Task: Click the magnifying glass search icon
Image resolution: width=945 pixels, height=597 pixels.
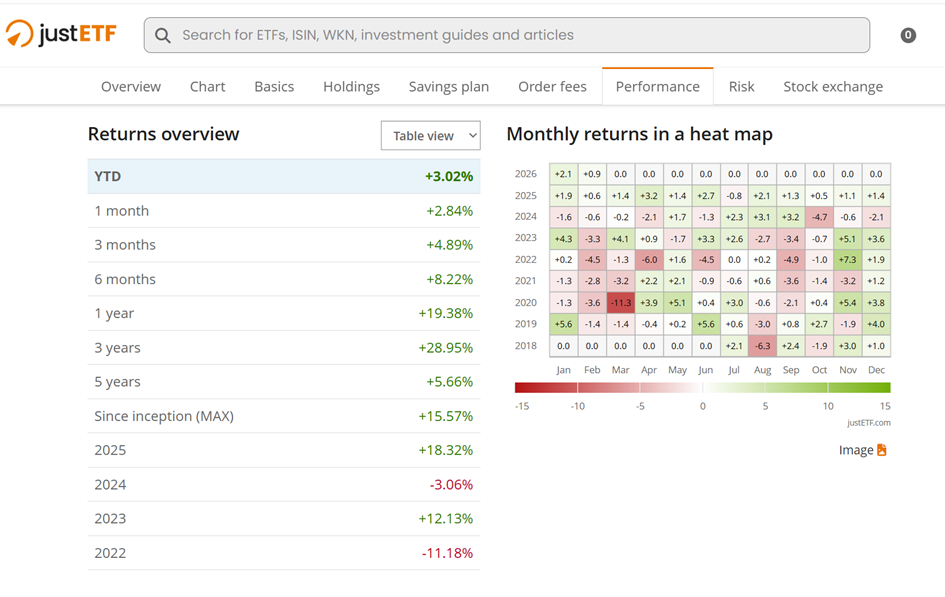Action: [x=163, y=35]
